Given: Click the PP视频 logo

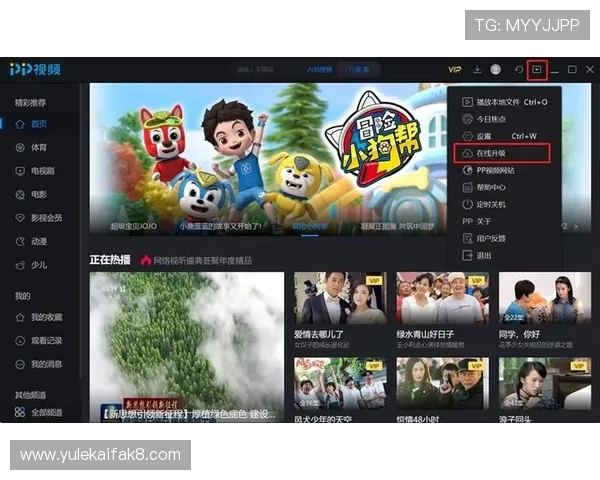Looking at the screenshot, I should (x=35, y=69).
